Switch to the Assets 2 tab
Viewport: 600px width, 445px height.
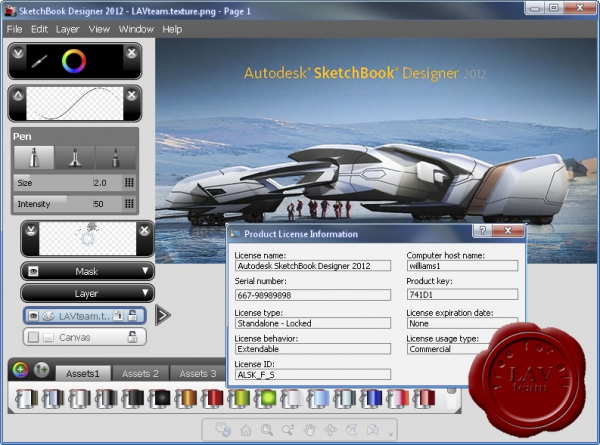tap(140, 373)
